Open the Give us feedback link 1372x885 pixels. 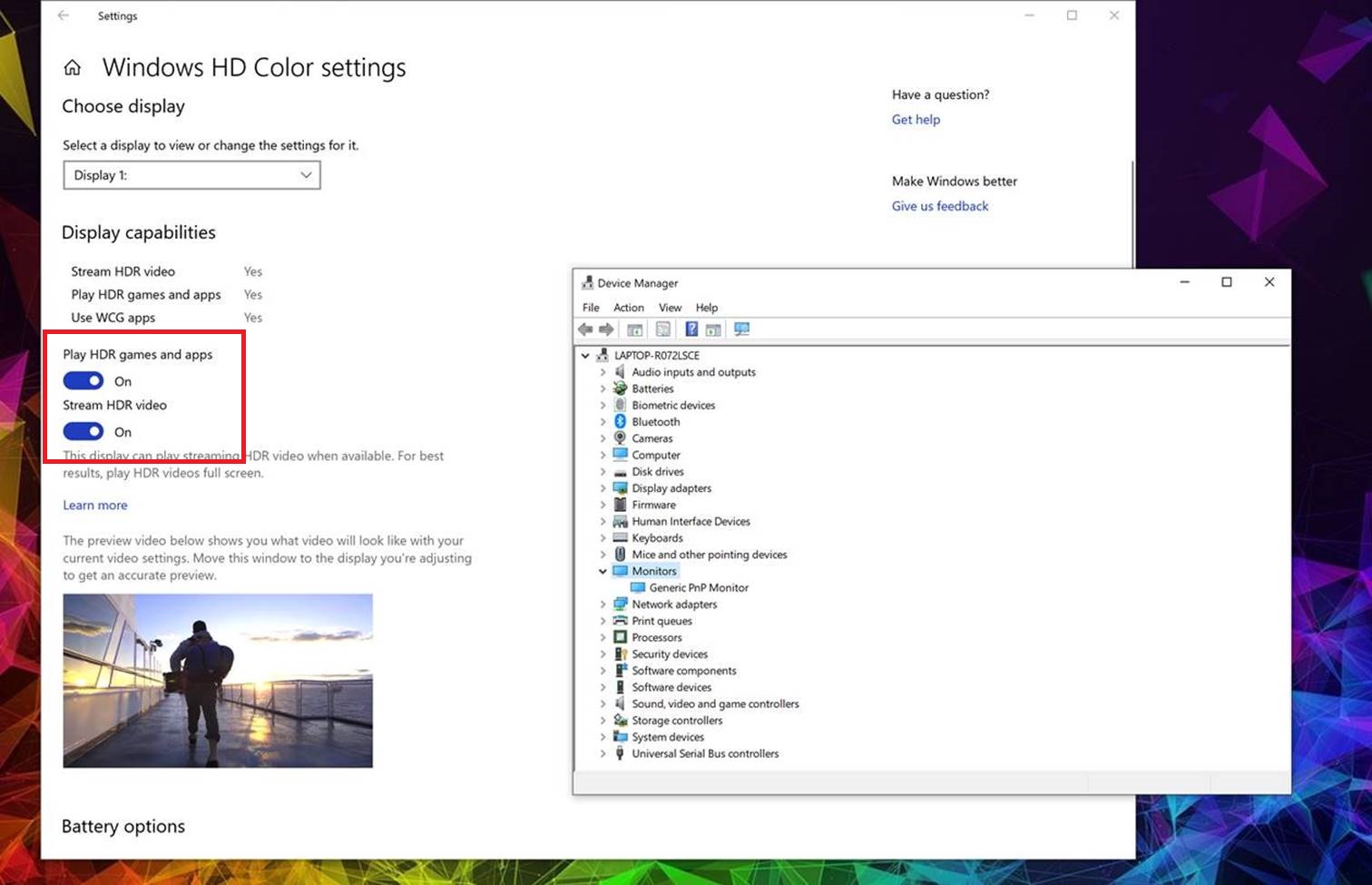click(x=939, y=206)
